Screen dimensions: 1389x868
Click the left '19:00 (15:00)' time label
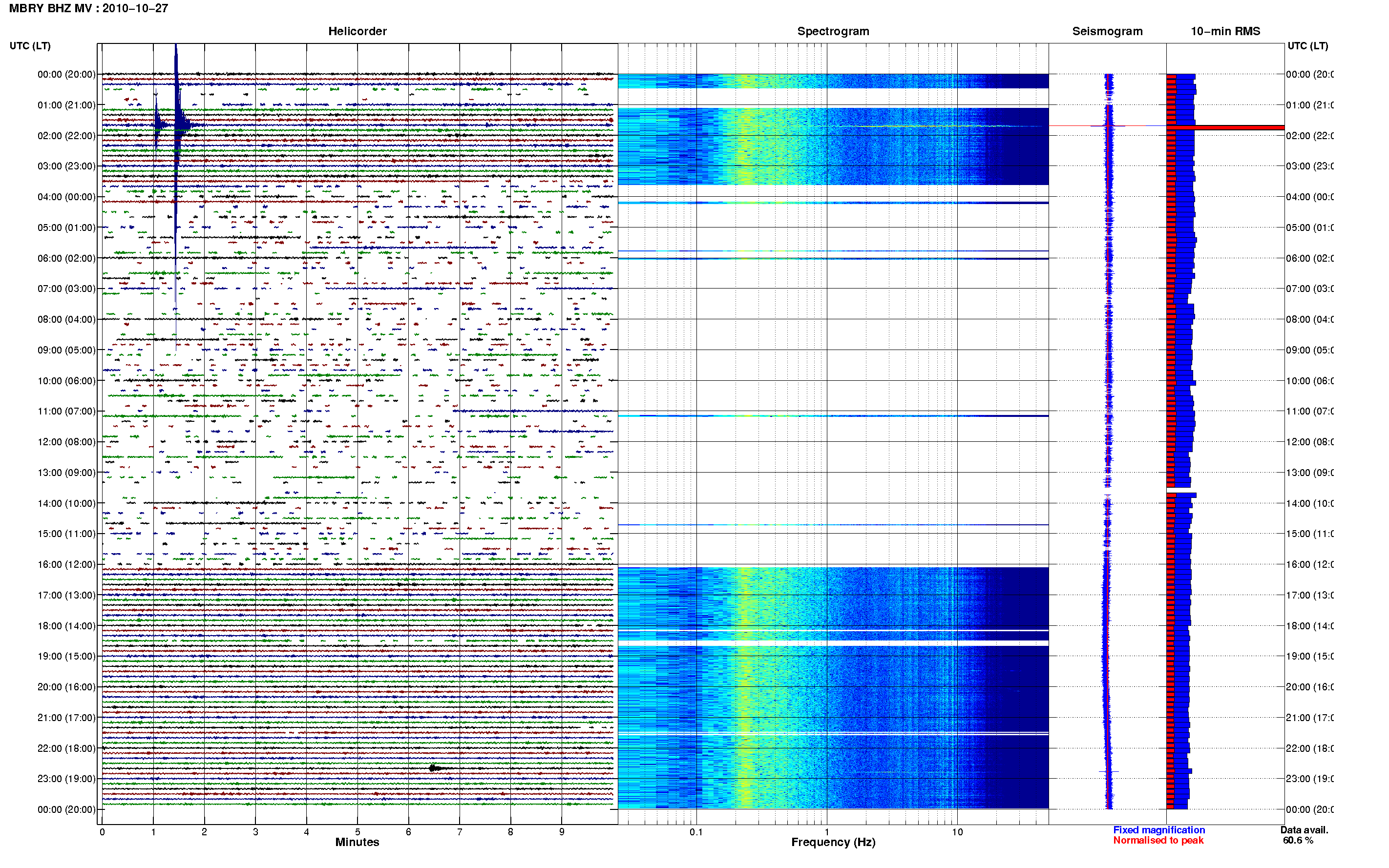tap(66, 656)
